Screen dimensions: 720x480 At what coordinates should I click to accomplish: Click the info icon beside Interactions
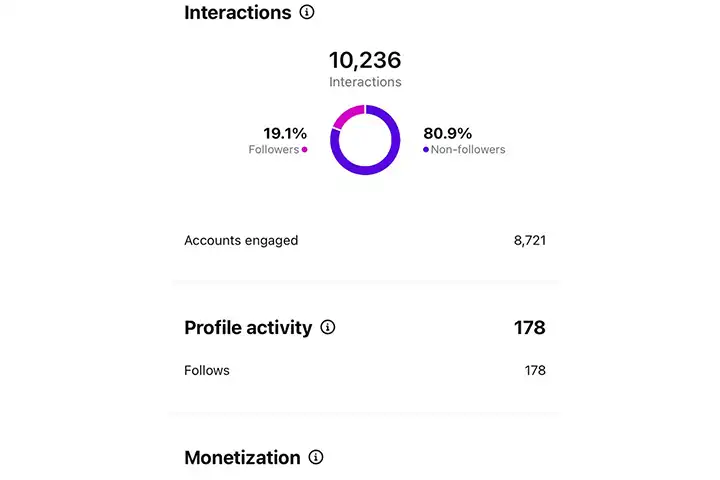tap(307, 13)
